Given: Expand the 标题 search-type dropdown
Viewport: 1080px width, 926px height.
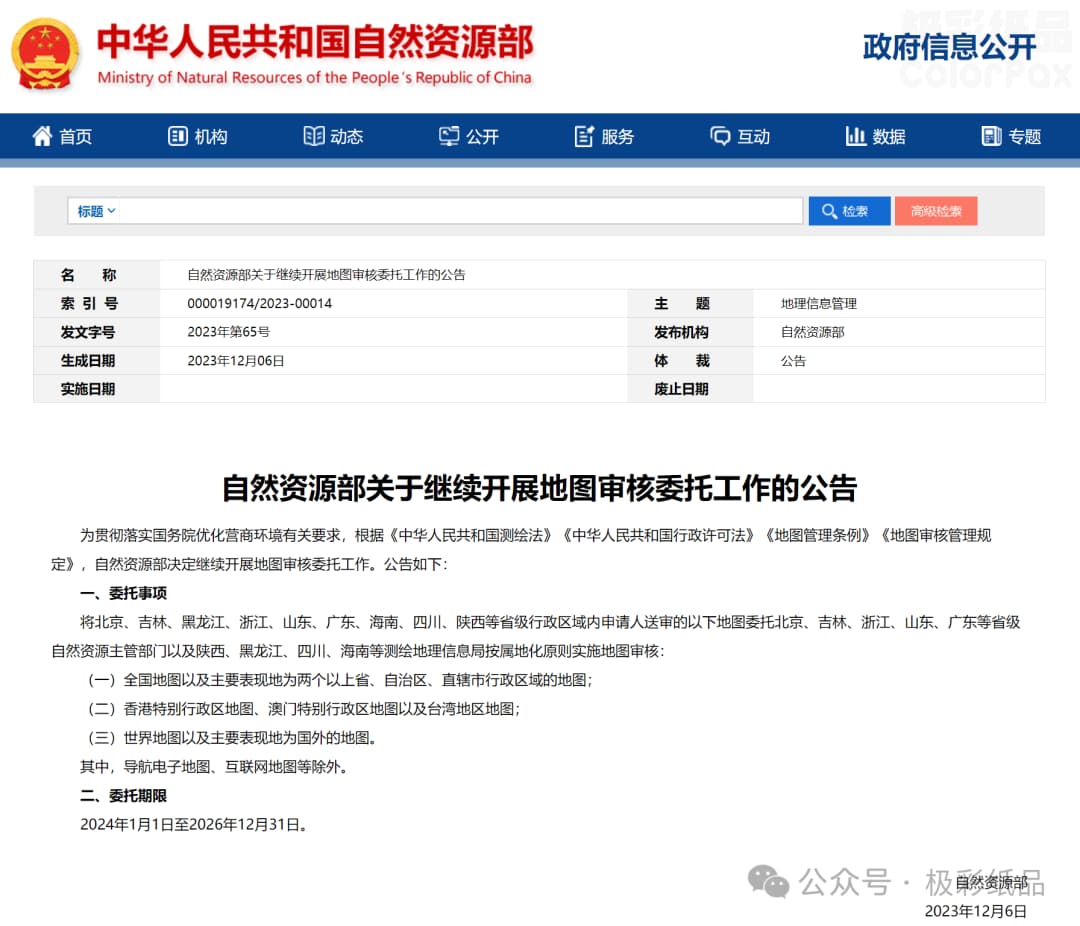Looking at the screenshot, I should [x=95, y=211].
